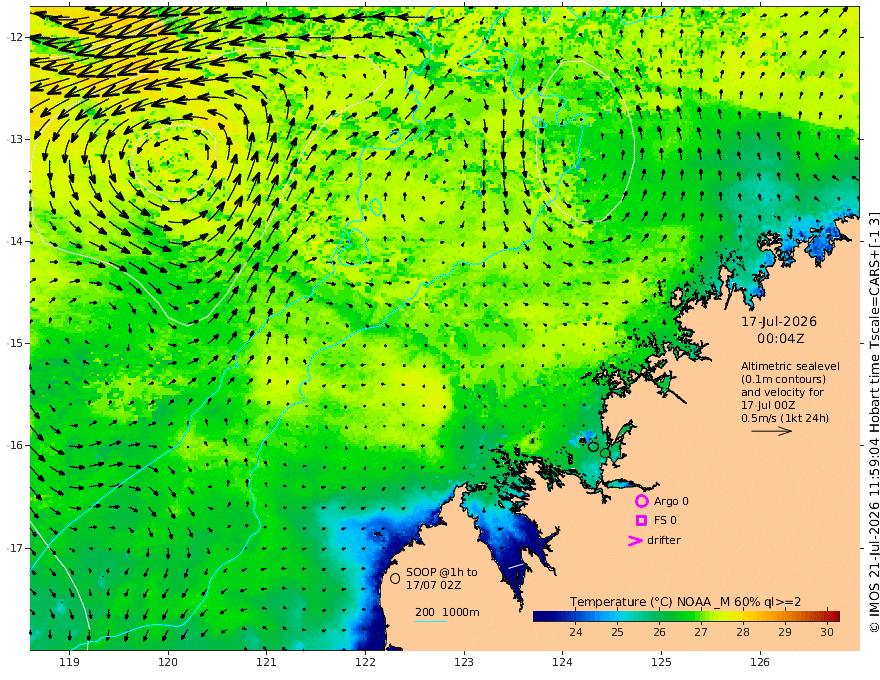This screenshot has width=880, height=680.
Task: Click longitude axis label 121
Action: click(x=267, y=662)
